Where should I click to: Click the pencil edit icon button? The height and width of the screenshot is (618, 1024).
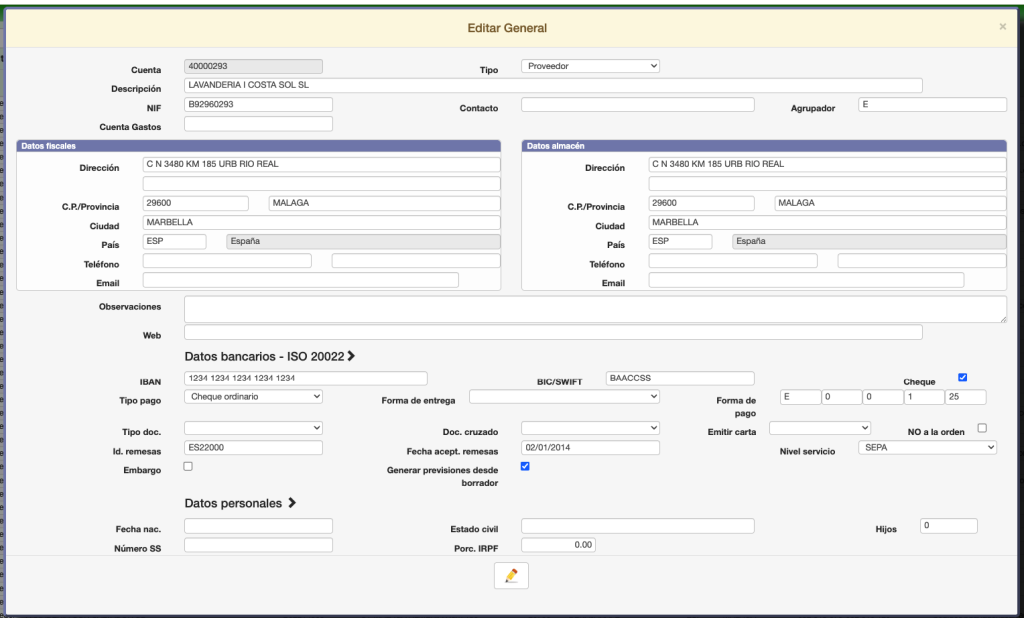511,576
